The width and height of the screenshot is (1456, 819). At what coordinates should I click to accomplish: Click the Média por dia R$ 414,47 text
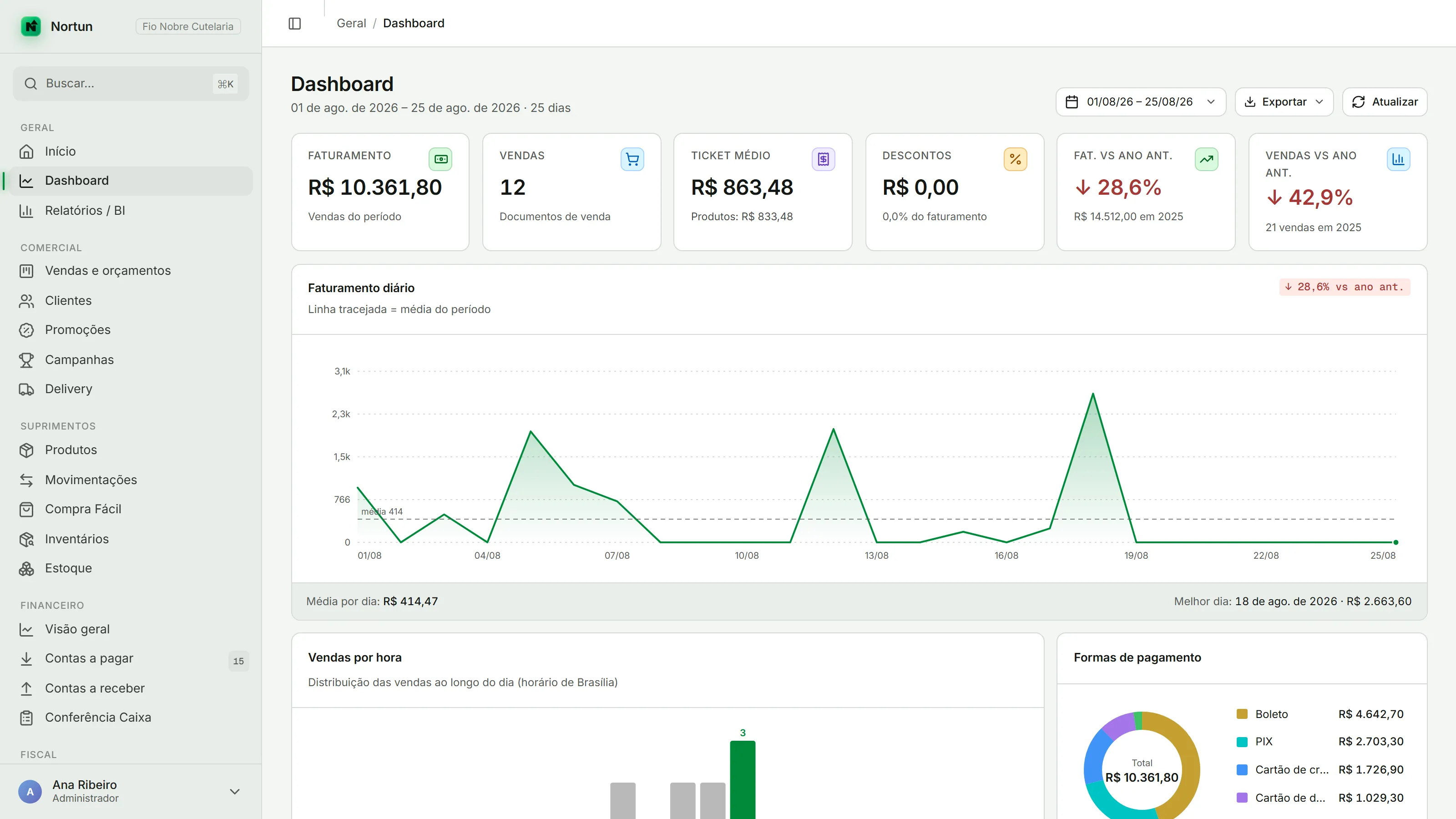click(372, 602)
